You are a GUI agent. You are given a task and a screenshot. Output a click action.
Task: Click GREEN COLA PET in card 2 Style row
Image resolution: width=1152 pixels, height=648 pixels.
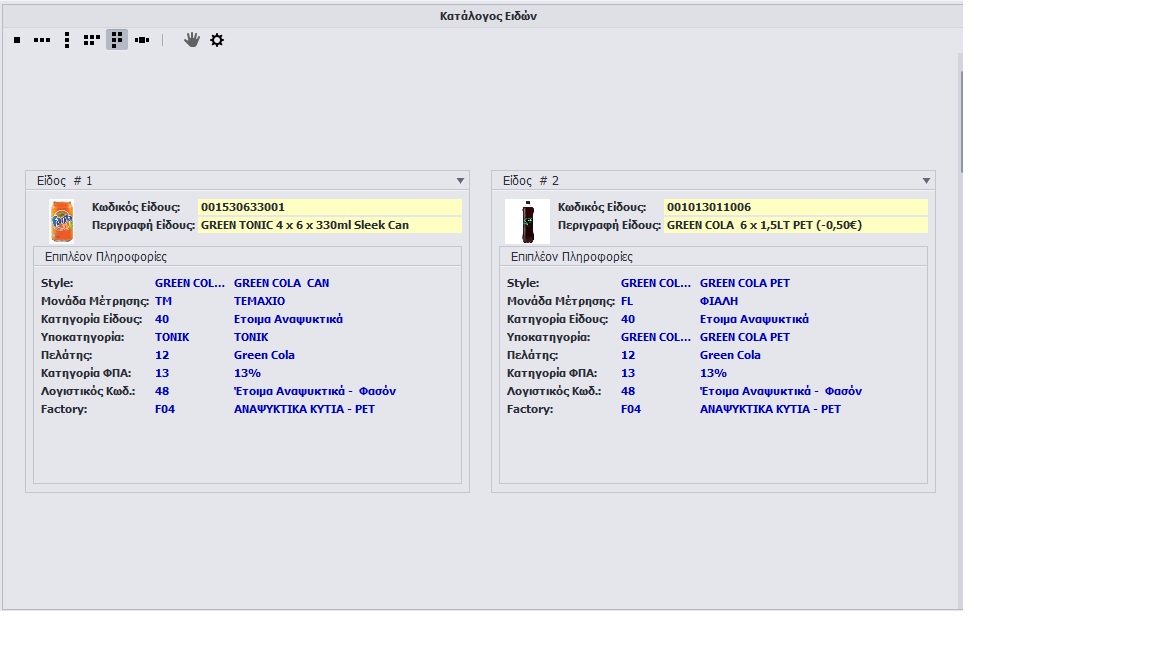(x=744, y=283)
